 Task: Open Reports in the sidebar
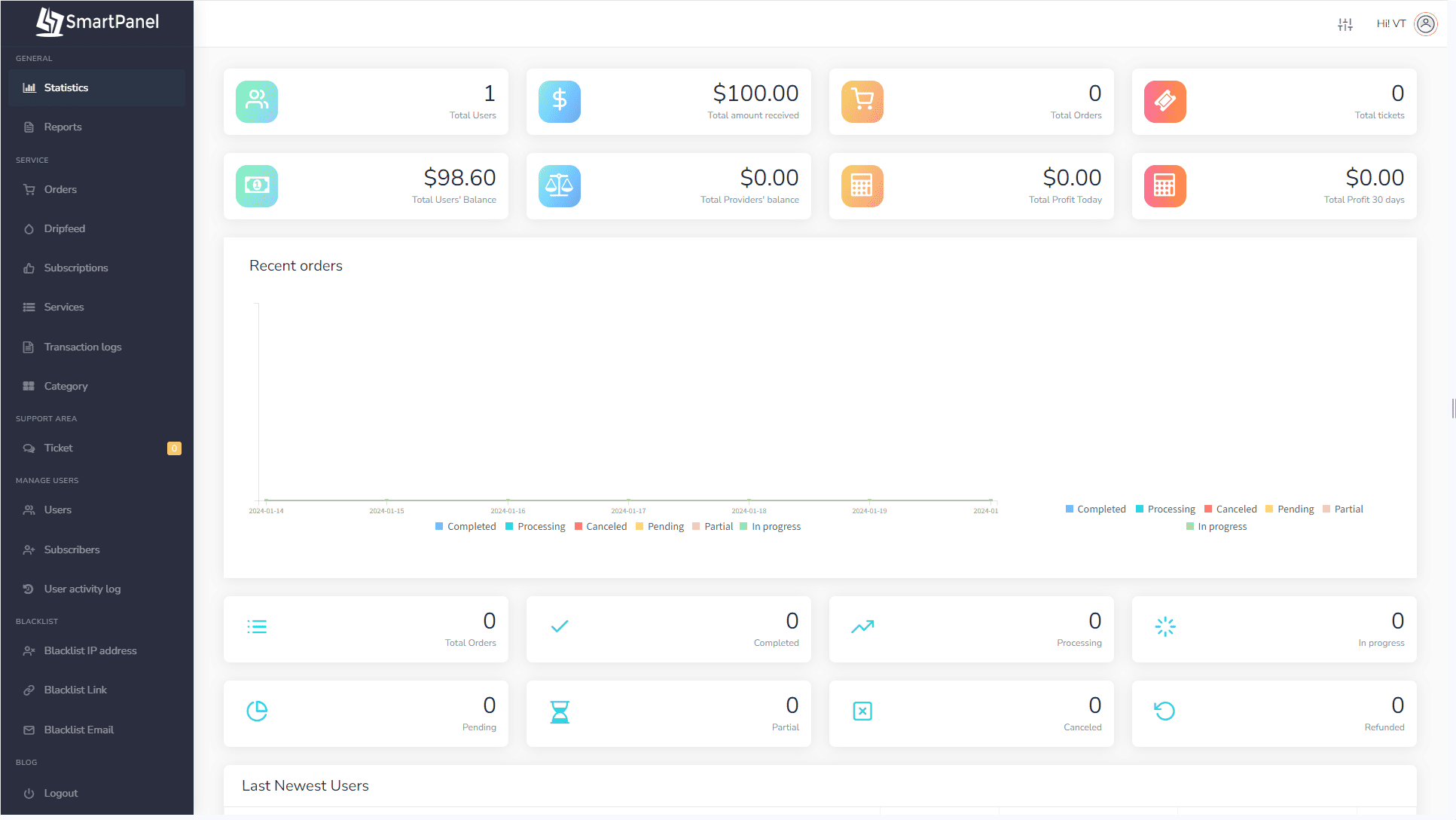pos(63,127)
